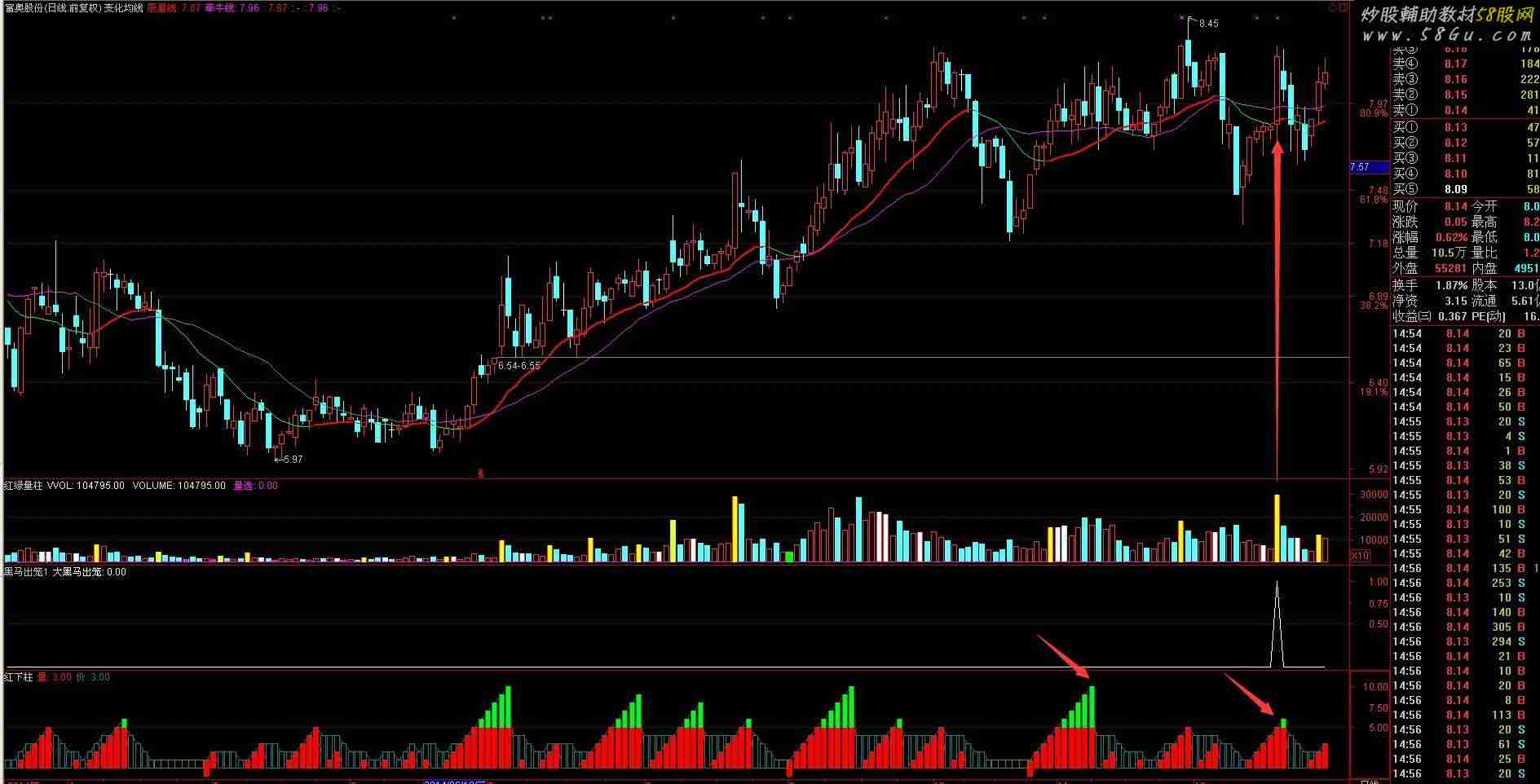The height and width of the screenshot is (784, 1540).
Task: Click the 1.00 axis label in 黑马出笼 panel
Action: coord(1379,582)
